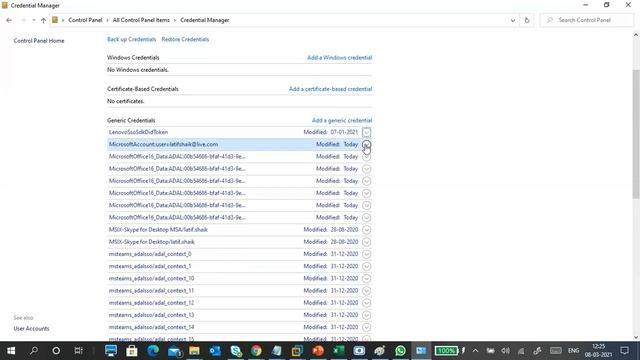Expand LenovoSsoSdkDidToken credential
The height and width of the screenshot is (360, 640).
(x=367, y=132)
